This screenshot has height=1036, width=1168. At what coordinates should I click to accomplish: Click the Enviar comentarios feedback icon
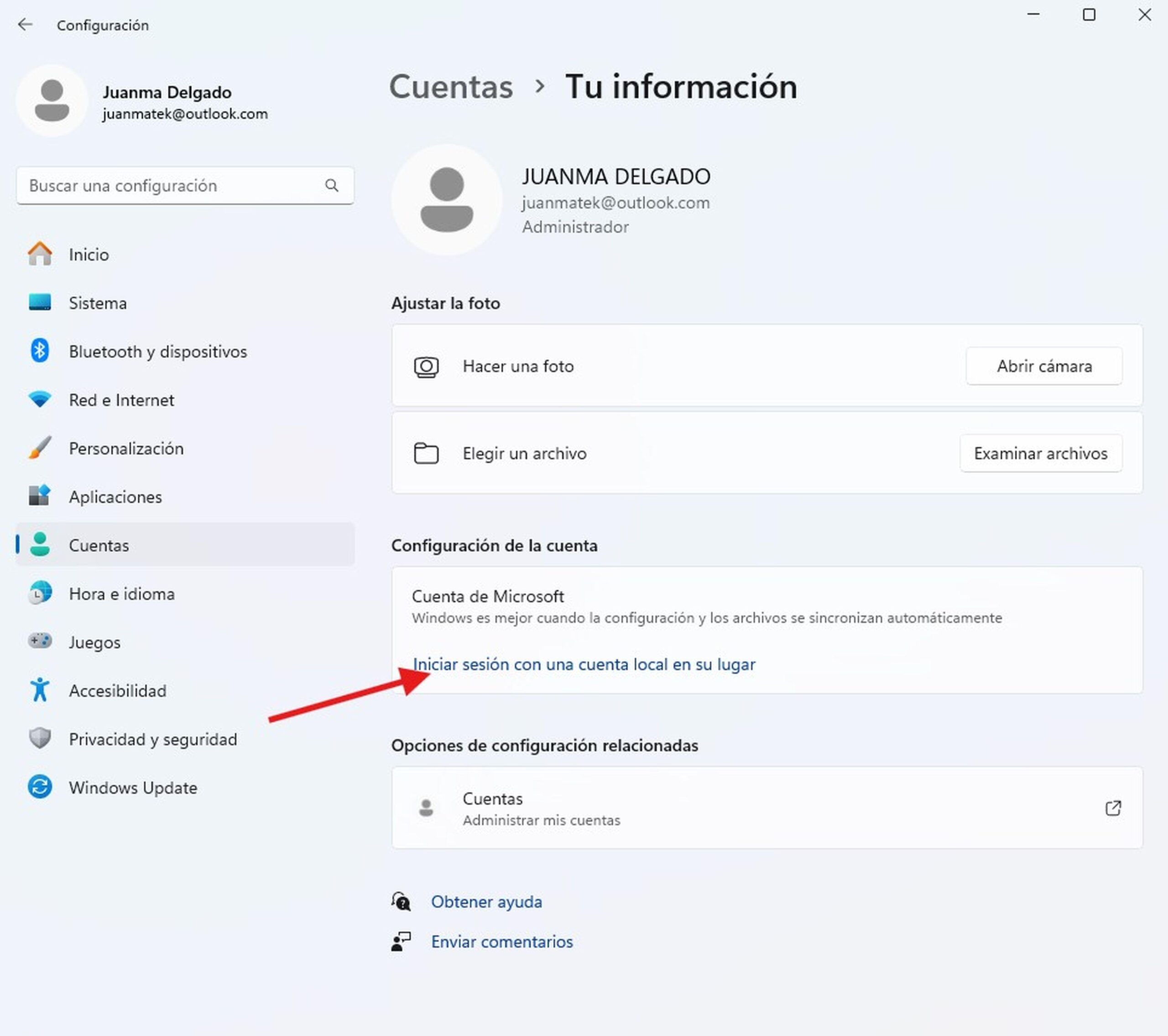(x=401, y=942)
